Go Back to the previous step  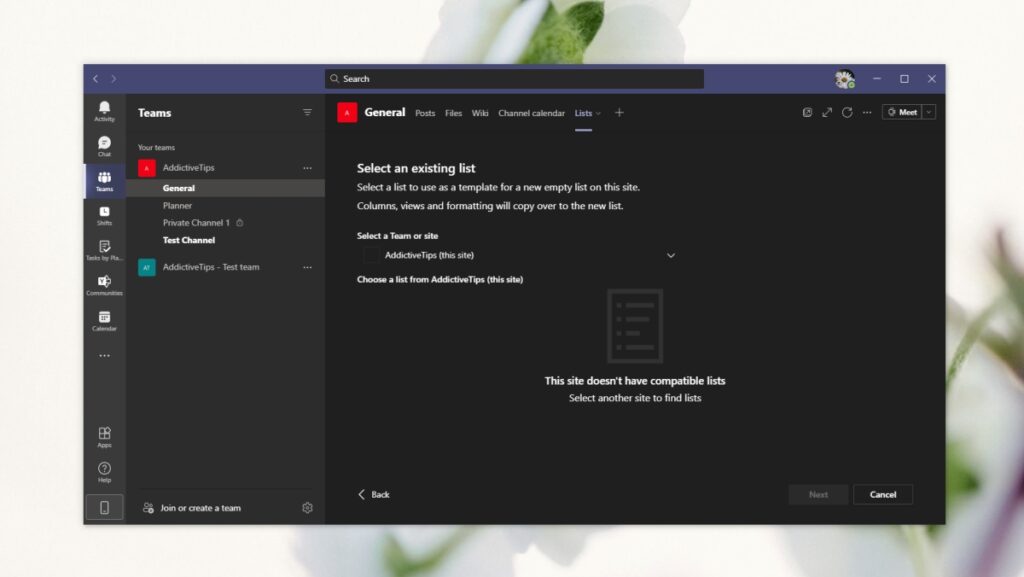click(375, 494)
